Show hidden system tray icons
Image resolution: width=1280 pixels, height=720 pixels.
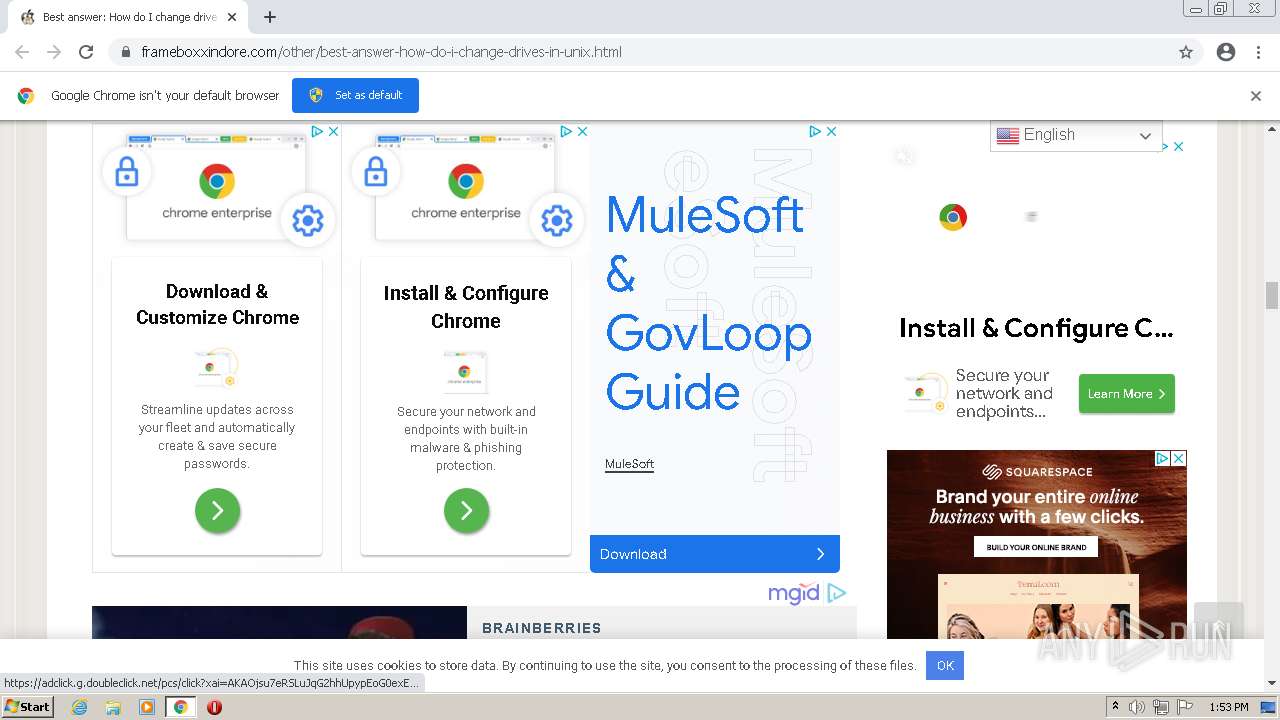(1115, 707)
